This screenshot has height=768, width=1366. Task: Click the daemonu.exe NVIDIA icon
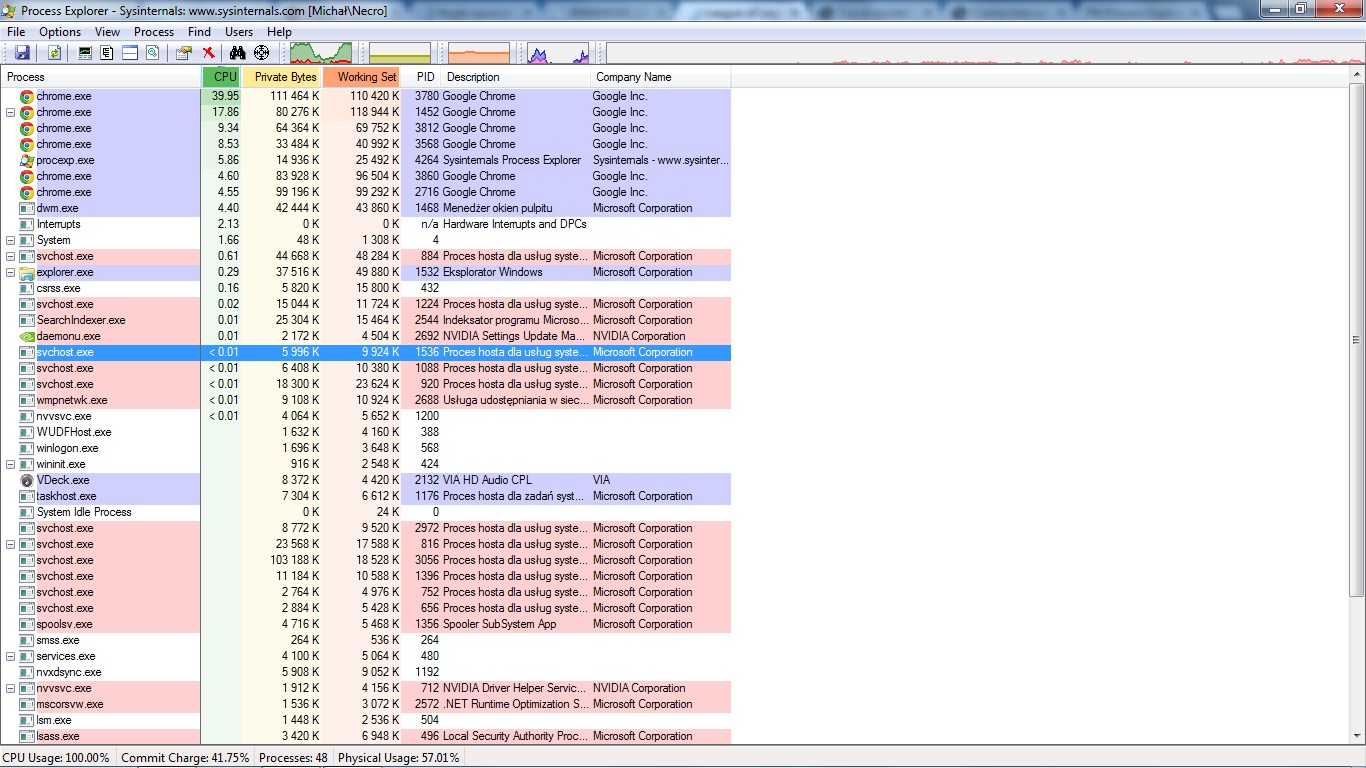(27, 336)
